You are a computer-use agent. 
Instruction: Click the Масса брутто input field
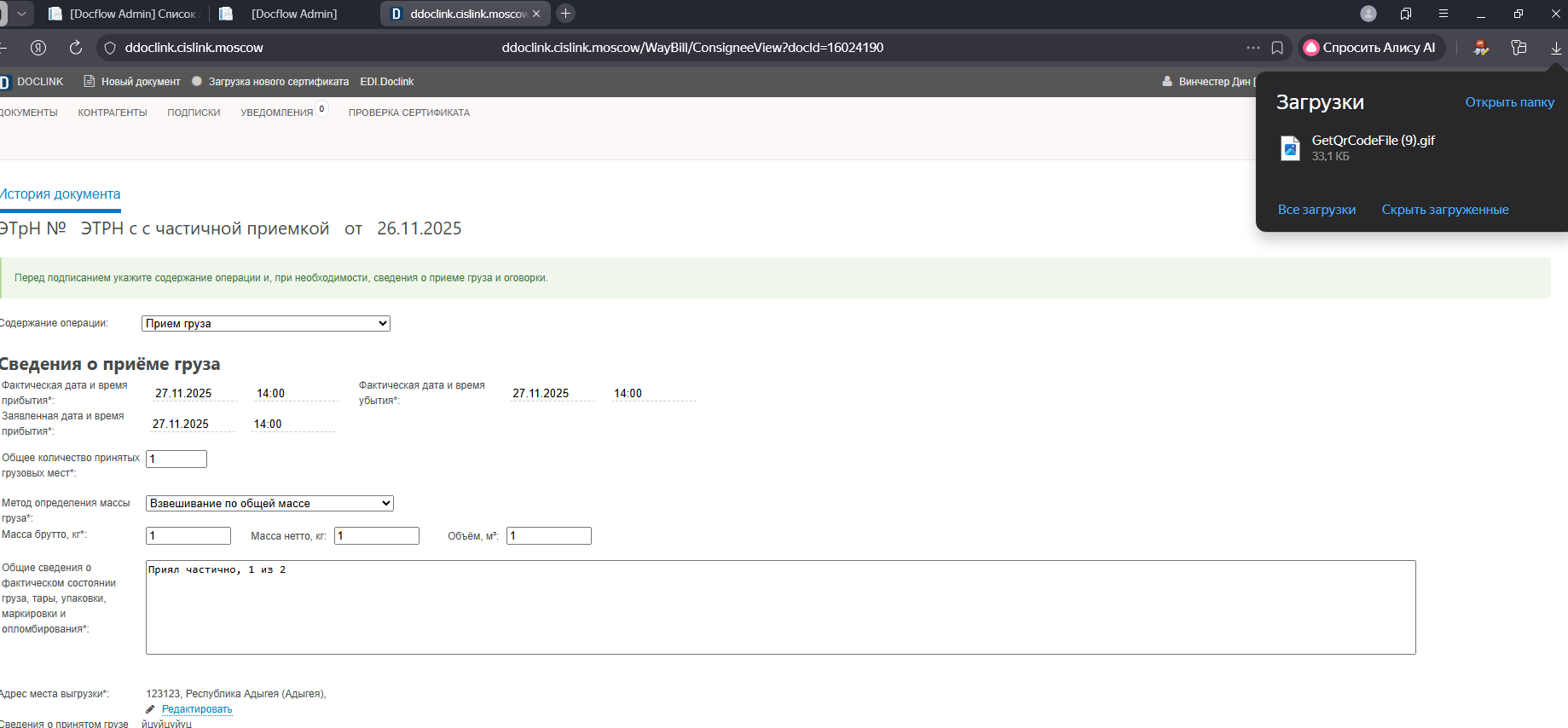pos(188,535)
